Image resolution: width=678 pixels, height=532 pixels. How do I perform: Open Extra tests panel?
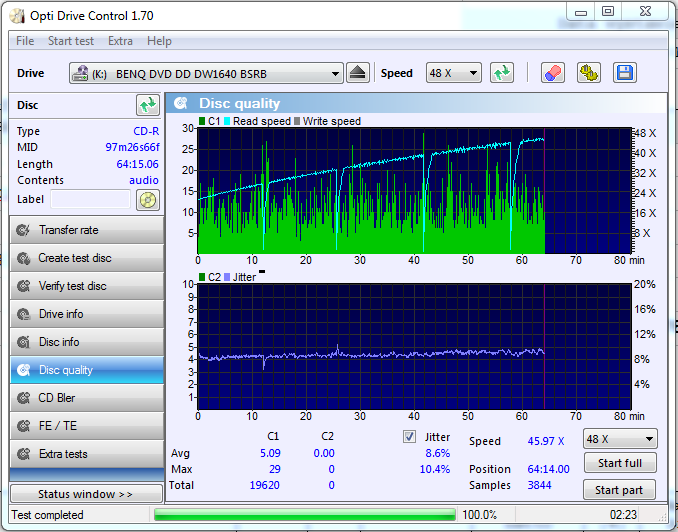[x=87, y=454]
